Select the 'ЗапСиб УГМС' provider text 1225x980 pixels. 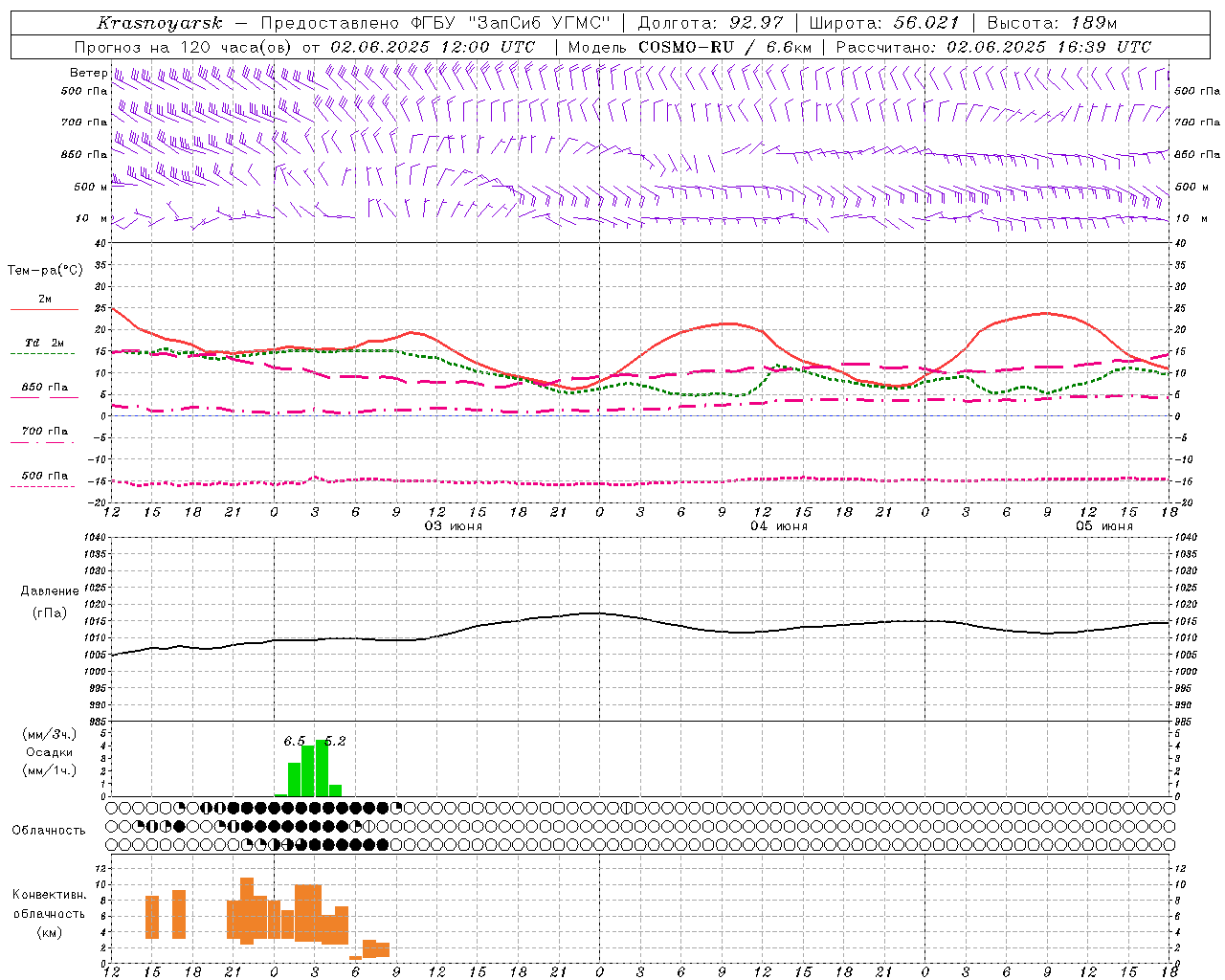click(541, 23)
